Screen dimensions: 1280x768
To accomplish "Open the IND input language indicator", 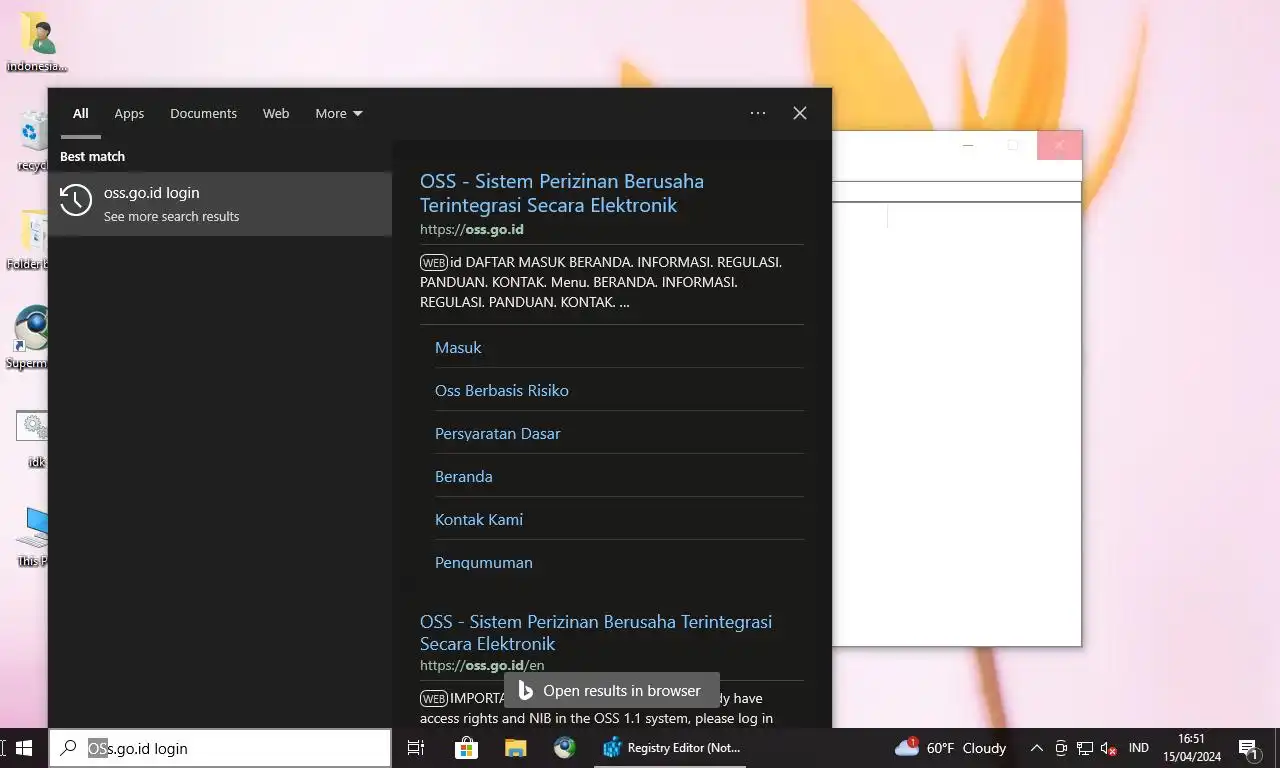I will click(1138, 748).
